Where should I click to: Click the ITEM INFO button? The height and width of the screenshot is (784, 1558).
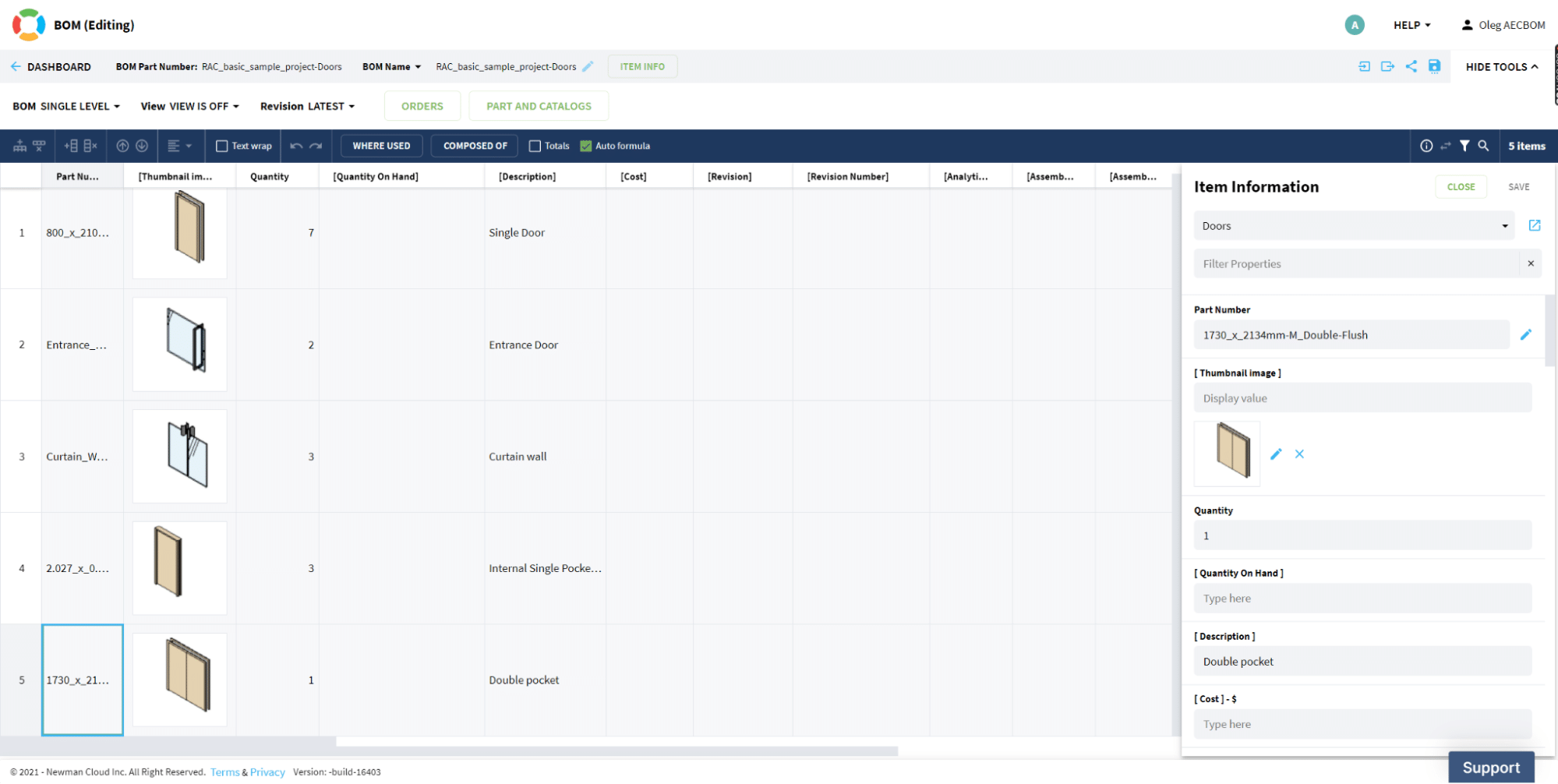click(642, 66)
